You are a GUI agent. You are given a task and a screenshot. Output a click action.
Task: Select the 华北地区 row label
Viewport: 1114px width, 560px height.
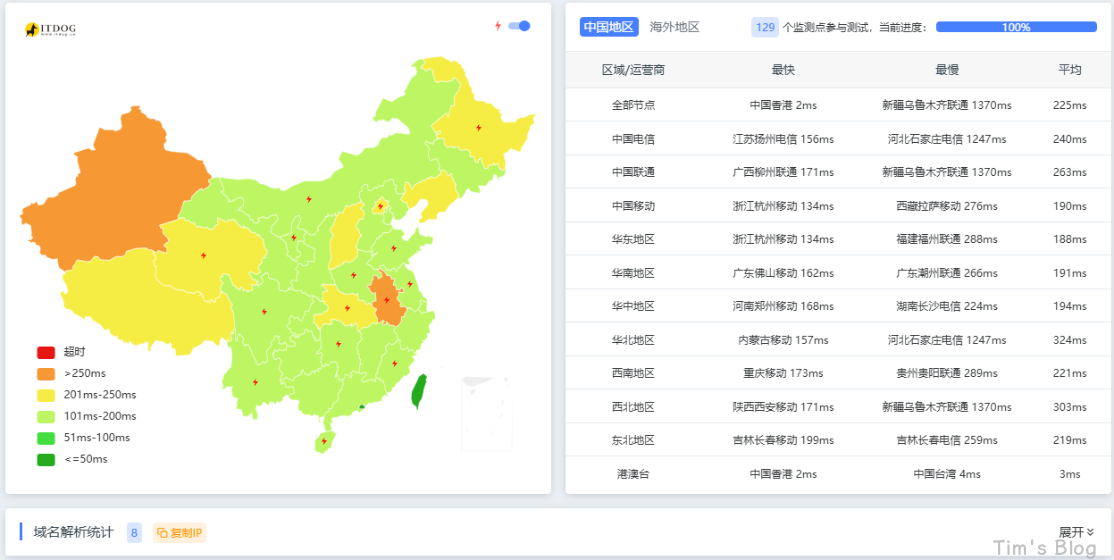pyautogui.click(x=634, y=340)
